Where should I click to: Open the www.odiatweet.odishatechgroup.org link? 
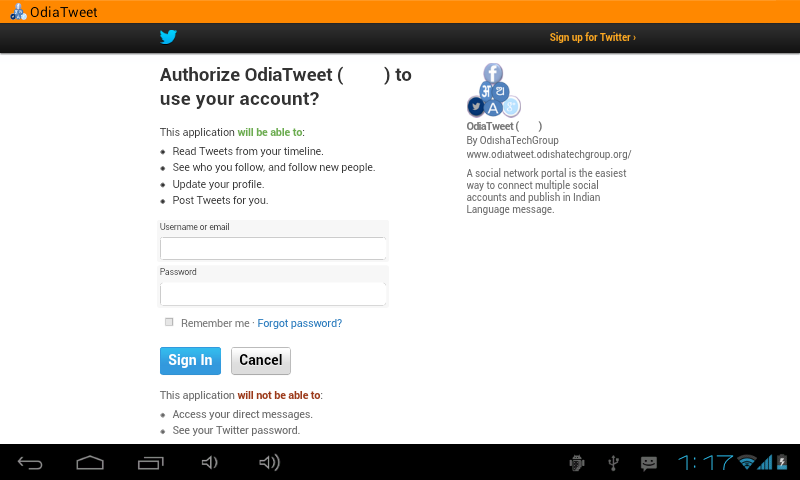548,154
